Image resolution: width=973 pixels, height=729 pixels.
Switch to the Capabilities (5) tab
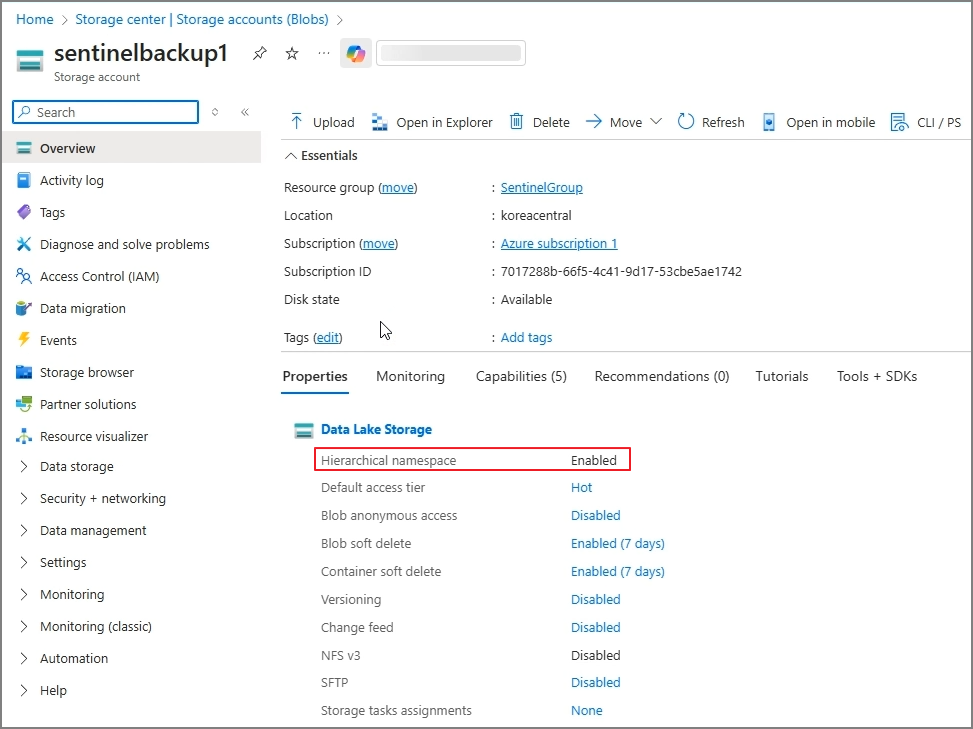521,377
